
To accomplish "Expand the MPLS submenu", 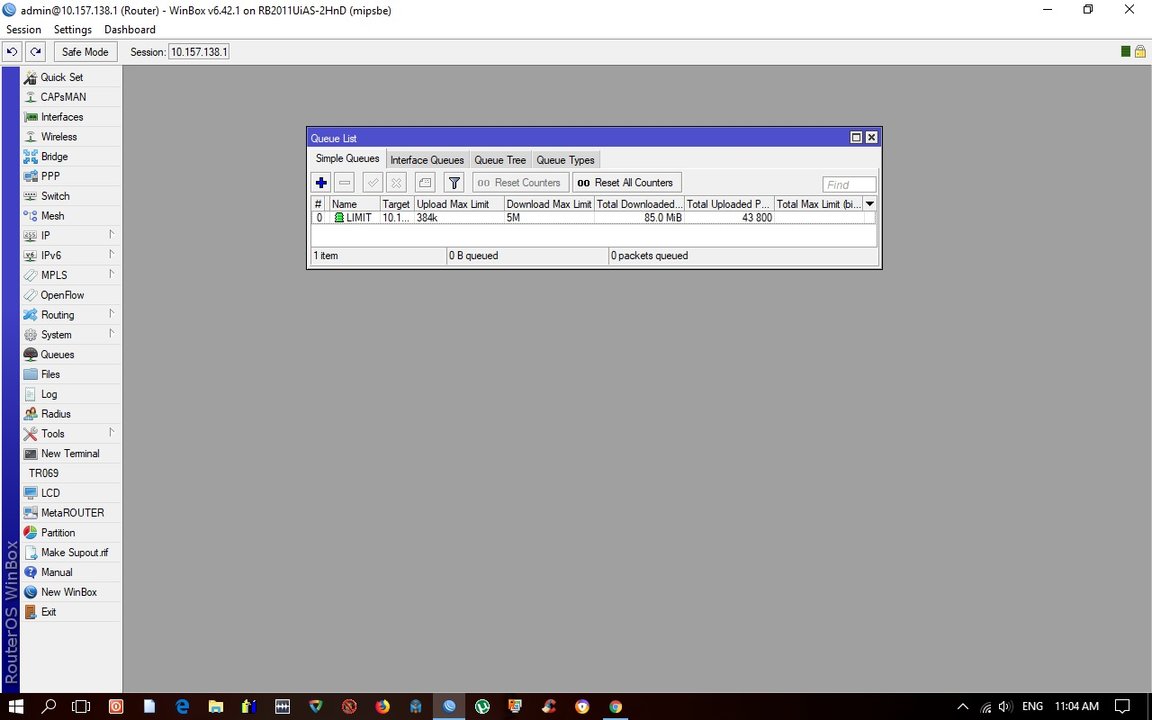I will pyautogui.click(x=71, y=276).
